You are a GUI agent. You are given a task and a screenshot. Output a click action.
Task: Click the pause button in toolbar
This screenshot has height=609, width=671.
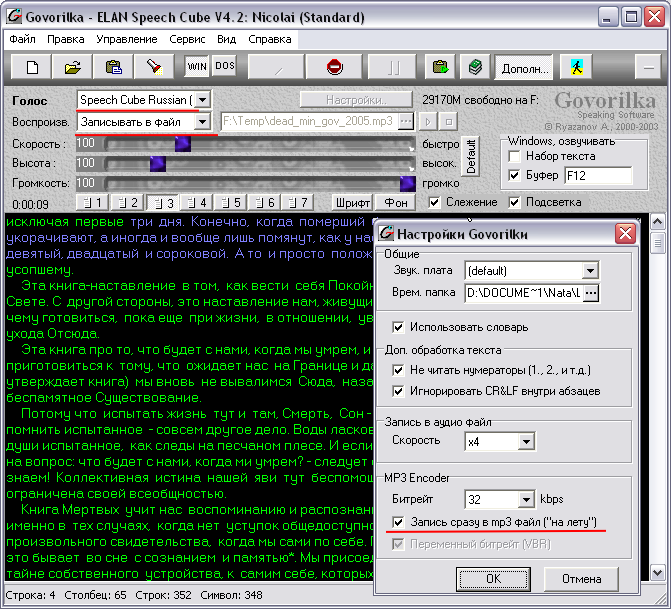click(394, 67)
